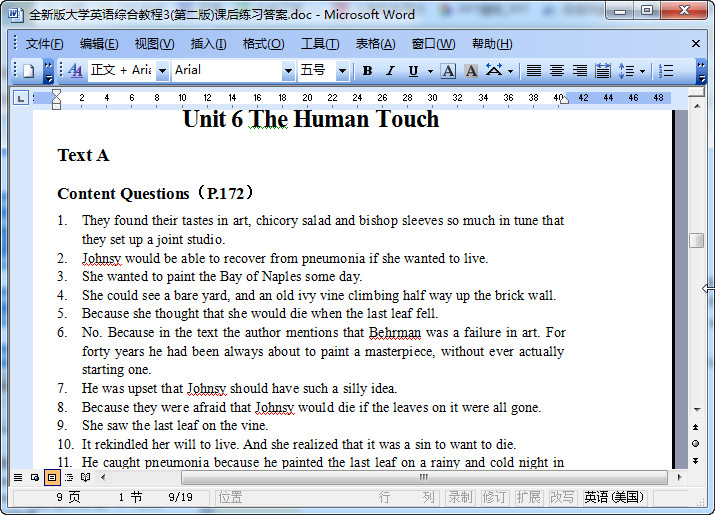This screenshot has height=515, width=715.
Task: Center align the text
Action: 557,71
